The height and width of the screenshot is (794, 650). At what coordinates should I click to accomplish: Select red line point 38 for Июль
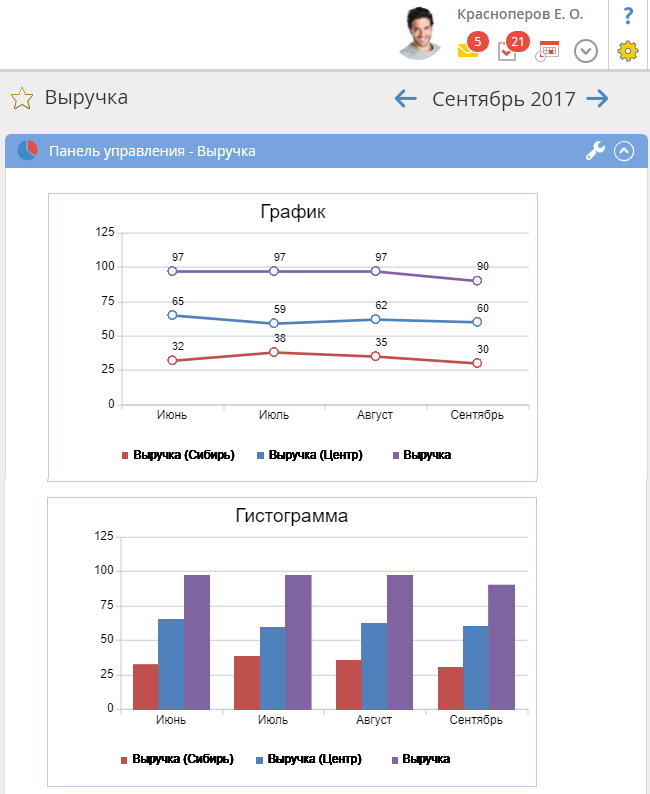tap(274, 352)
